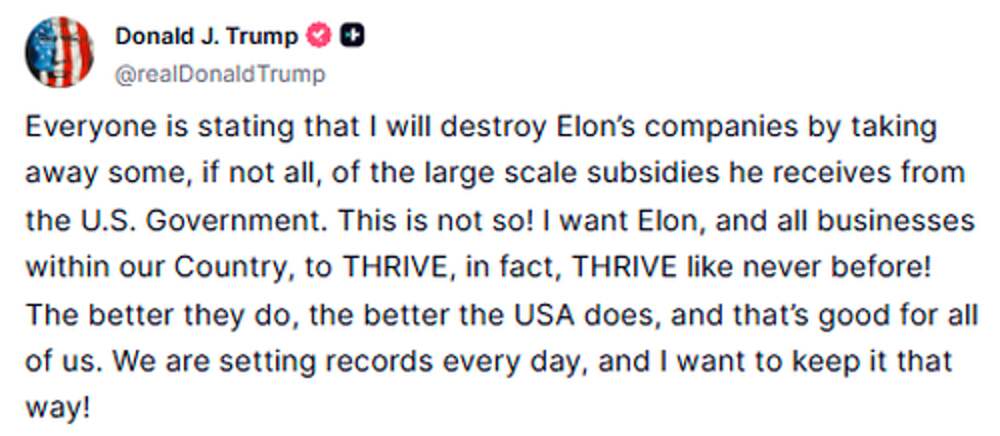This screenshot has width=1000, height=436.
Task: Click the final word "way!"
Action: pos(55,409)
